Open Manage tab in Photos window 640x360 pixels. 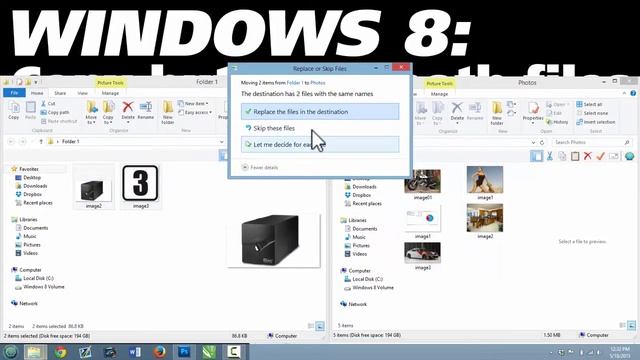440,94
